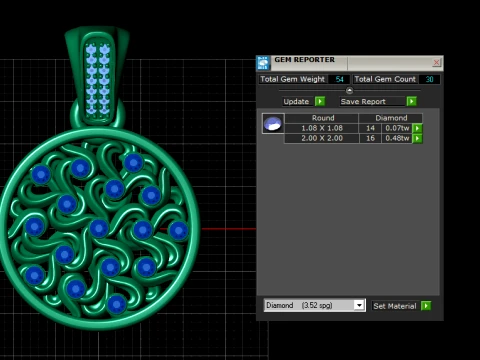Select the pendant bail with light-blue stones

(x=97, y=78)
